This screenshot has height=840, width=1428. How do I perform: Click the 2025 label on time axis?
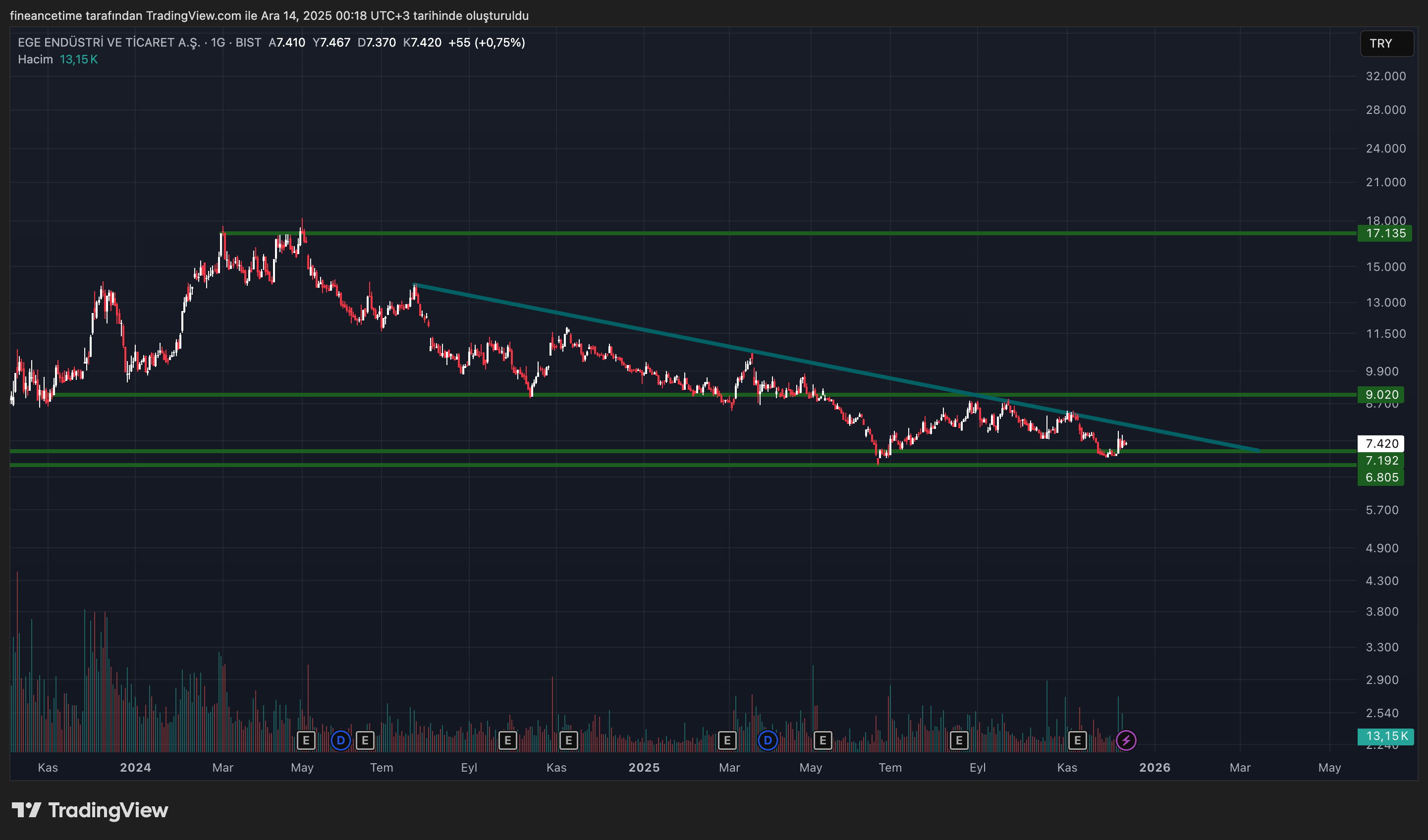click(x=644, y=768)
